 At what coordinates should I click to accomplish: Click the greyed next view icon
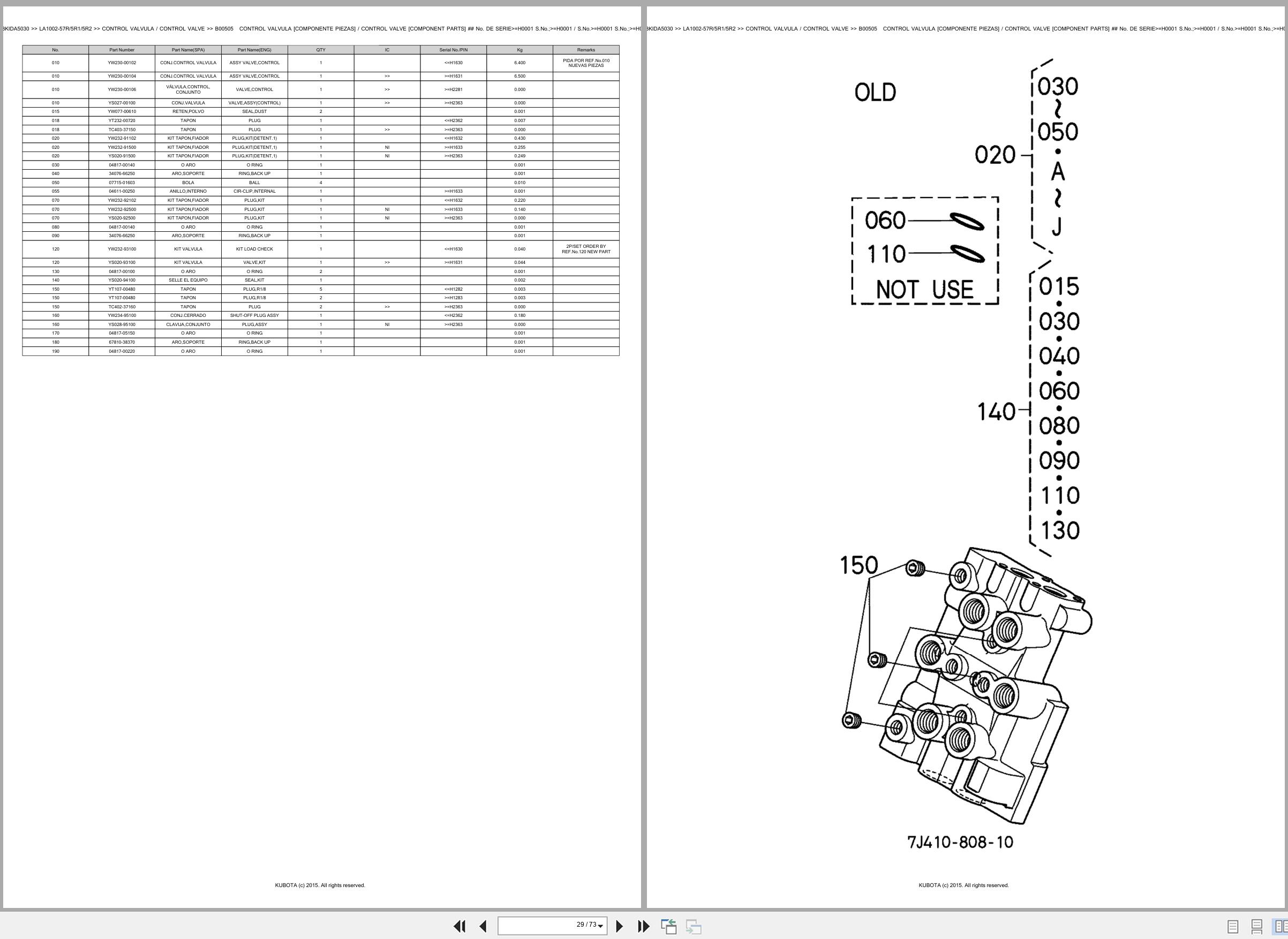693,926
